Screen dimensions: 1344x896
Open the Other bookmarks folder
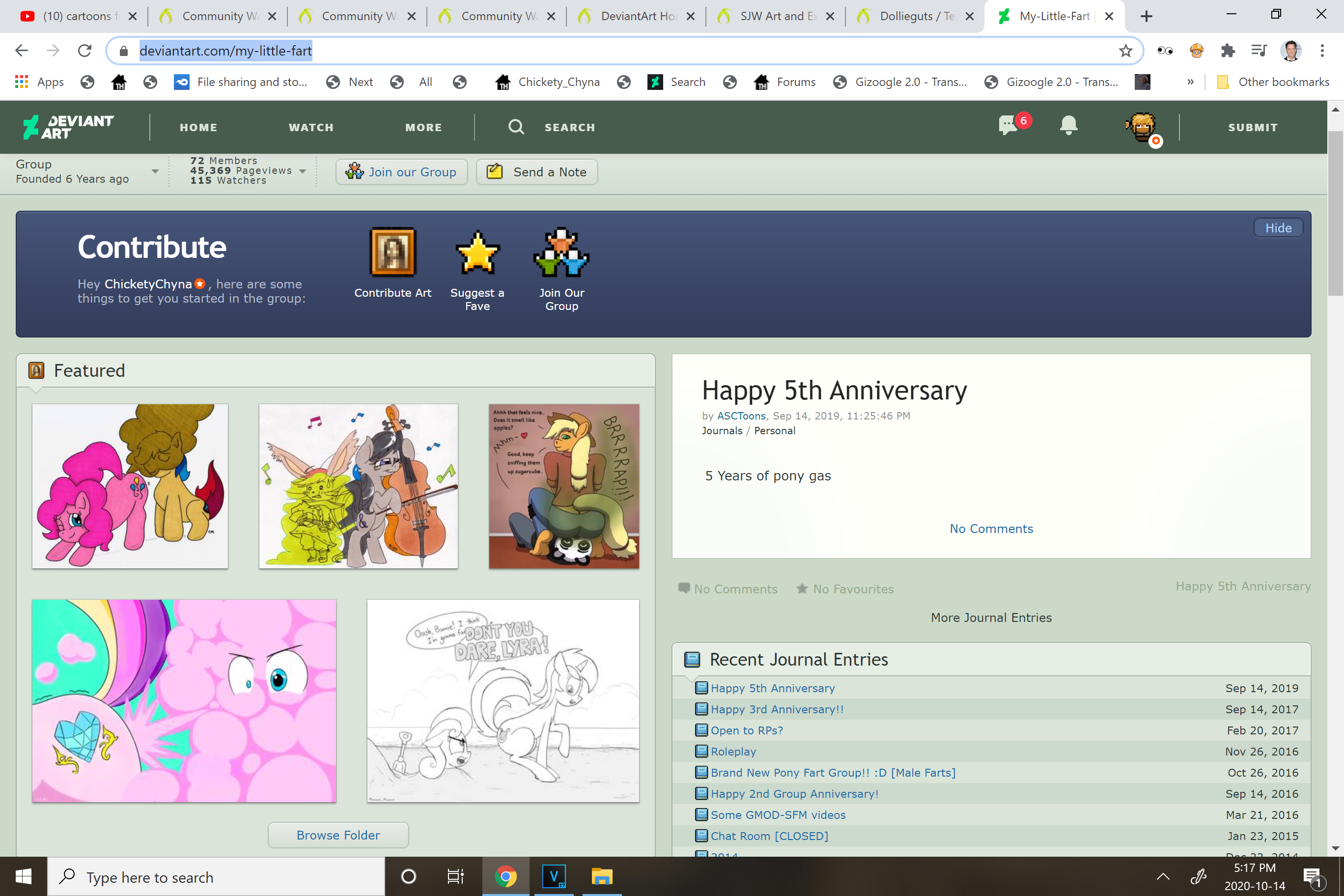1273,82
